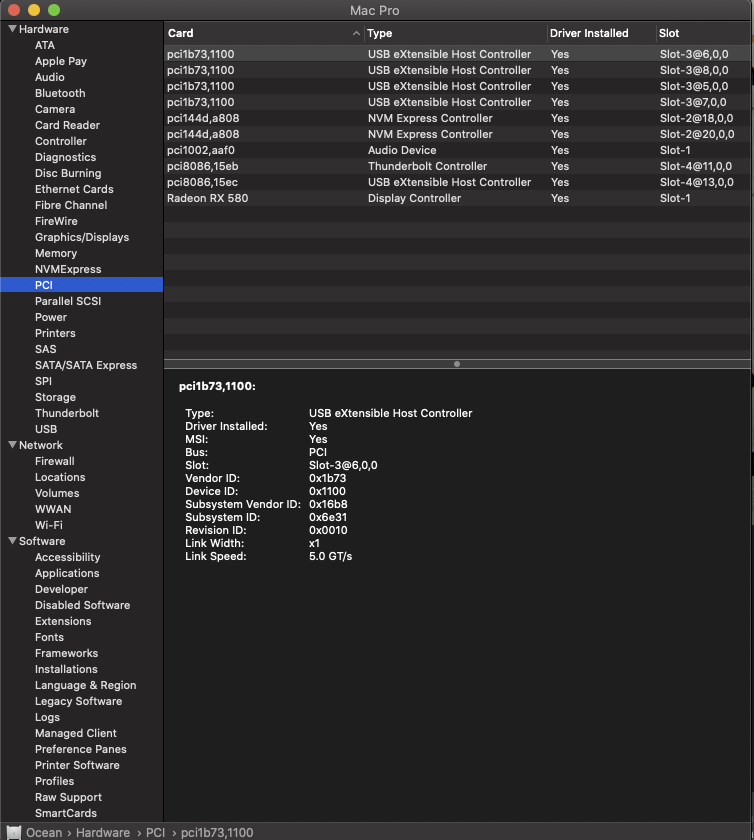
Task: Open NVMExpress section
Action: click(x=68, y=269)
